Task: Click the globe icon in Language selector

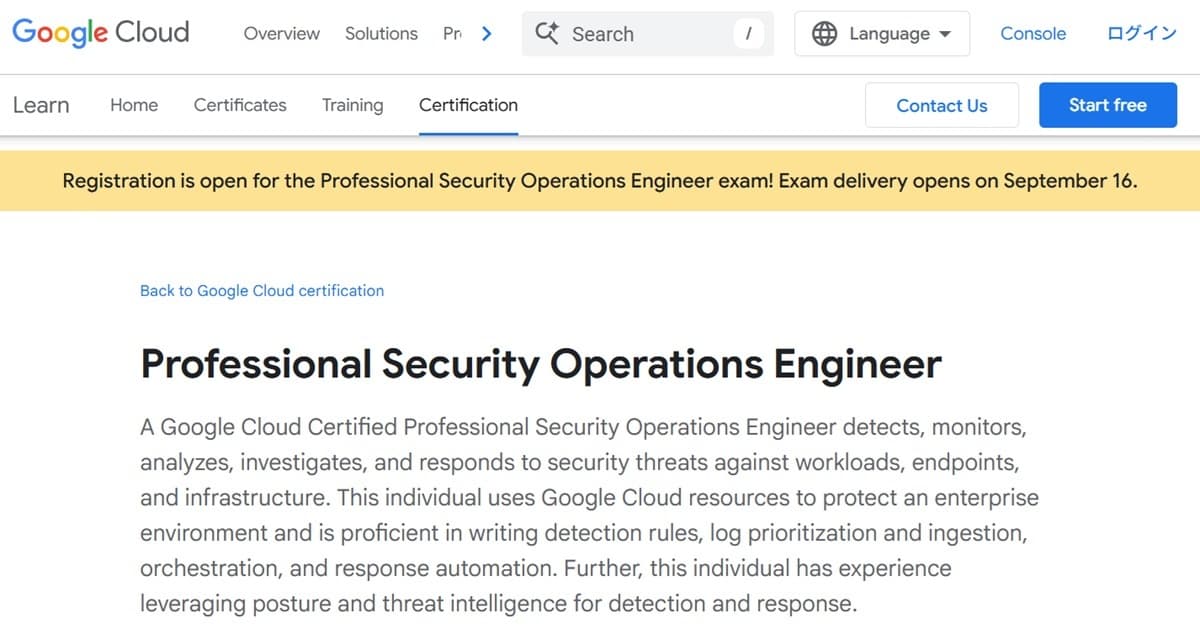Action: 824,33
